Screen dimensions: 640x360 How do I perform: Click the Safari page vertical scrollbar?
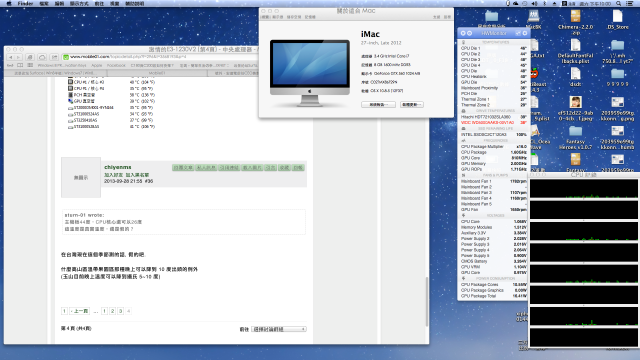(x=427, y=301)
